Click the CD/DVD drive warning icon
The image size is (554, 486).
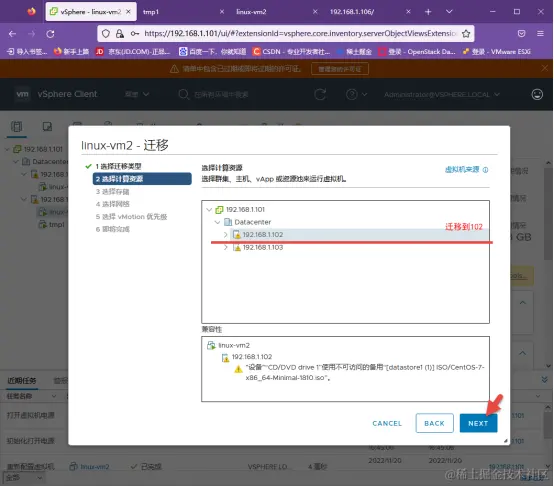coord(238,369)
